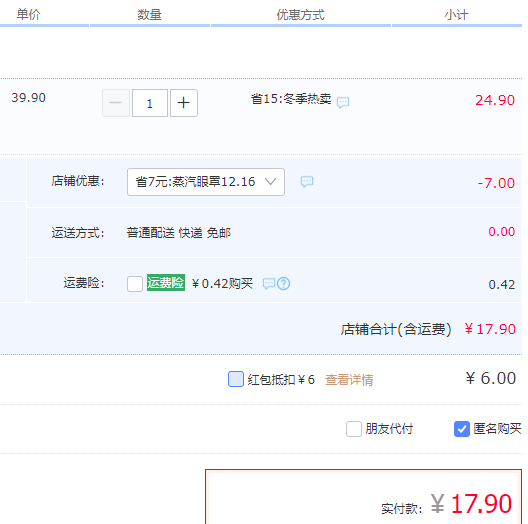528x524 pixels.
Task: Click the chat icon beside ¥0.42购买
Action: point(269,284)
